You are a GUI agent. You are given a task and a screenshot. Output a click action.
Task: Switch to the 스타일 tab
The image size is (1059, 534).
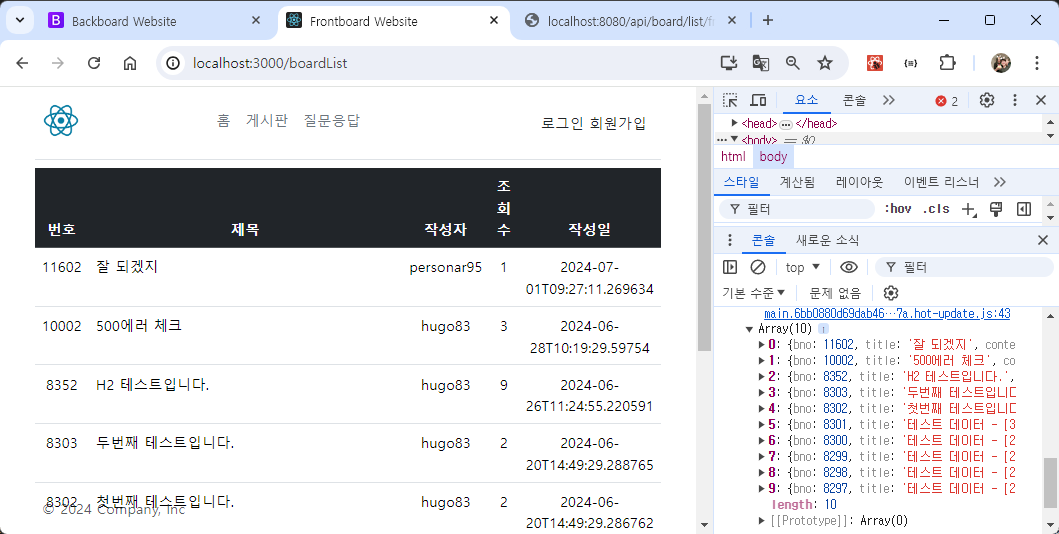[x=742, y=182]
